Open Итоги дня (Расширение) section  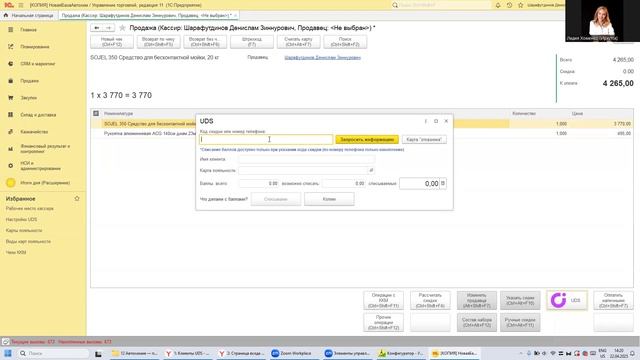click(45, 183)
